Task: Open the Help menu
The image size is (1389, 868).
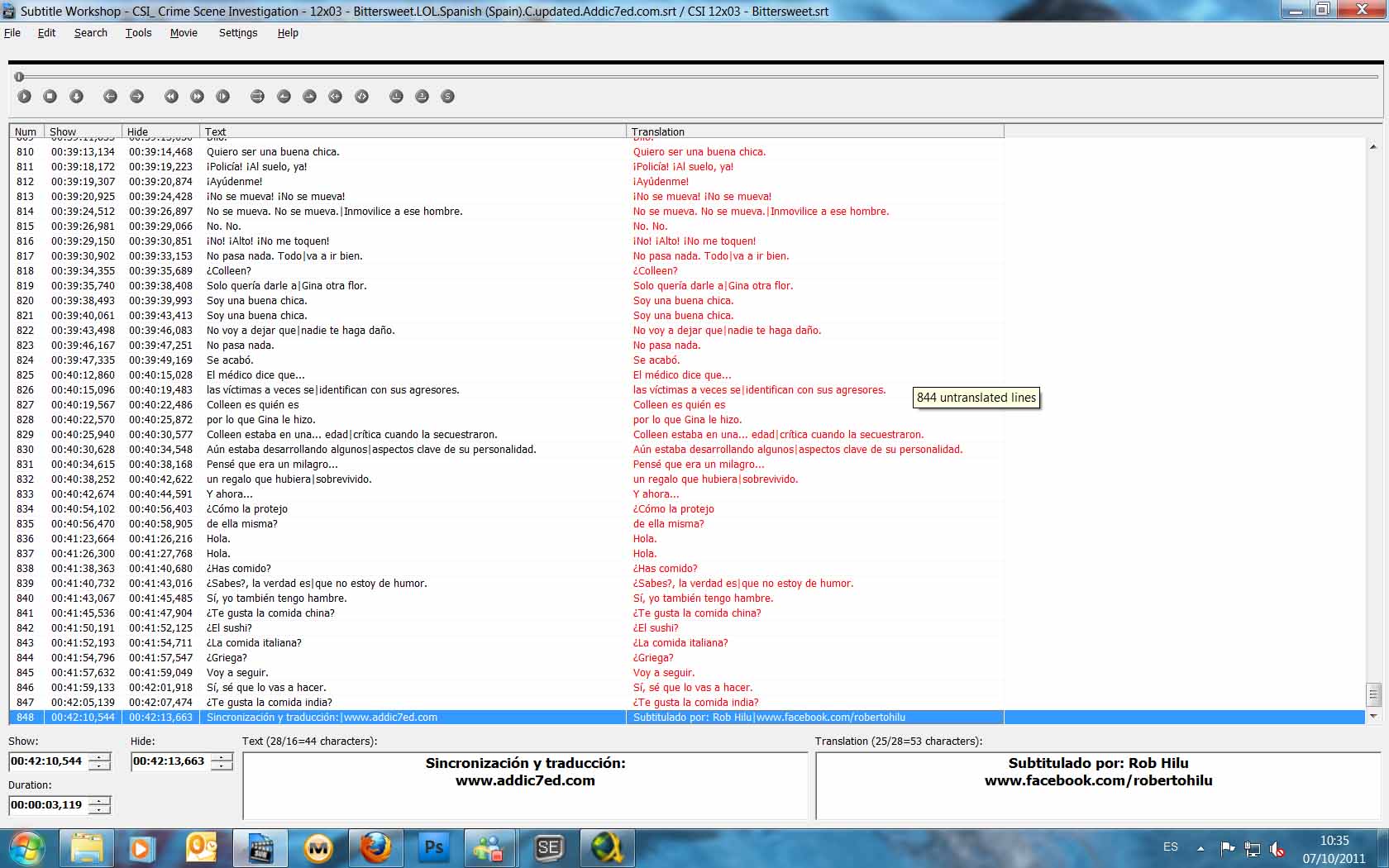Action: pyautogui.click(x=288, y=33)
